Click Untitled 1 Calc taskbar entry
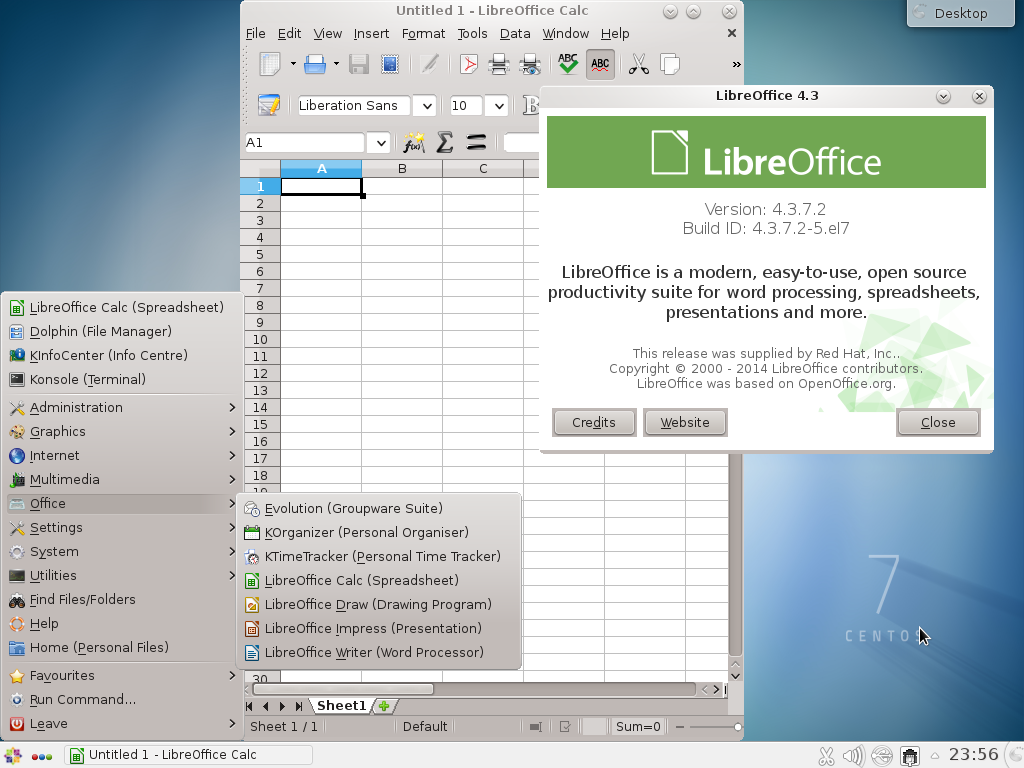This screenshot has height=768, width=1024. click(x=188, y=755)
